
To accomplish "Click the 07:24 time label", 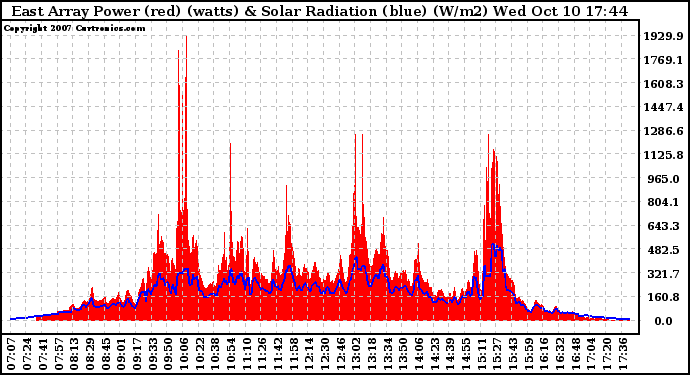I will click(27, 354).
